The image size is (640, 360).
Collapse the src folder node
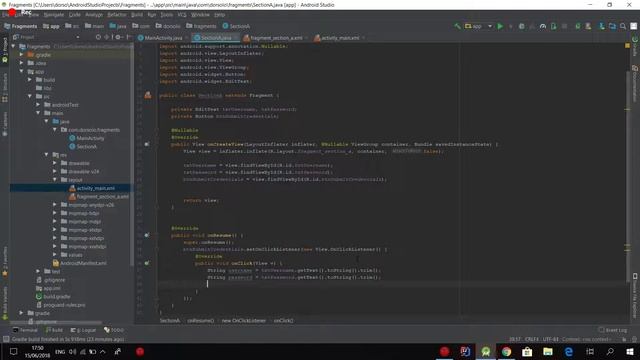tap(29, 96)
